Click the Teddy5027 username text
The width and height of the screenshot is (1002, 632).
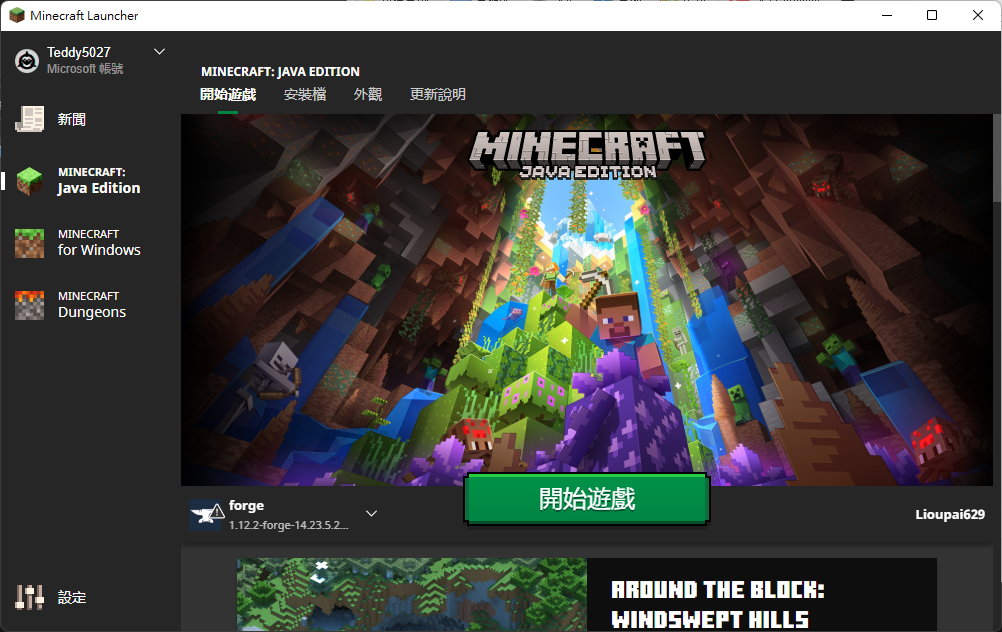[79, 52]
